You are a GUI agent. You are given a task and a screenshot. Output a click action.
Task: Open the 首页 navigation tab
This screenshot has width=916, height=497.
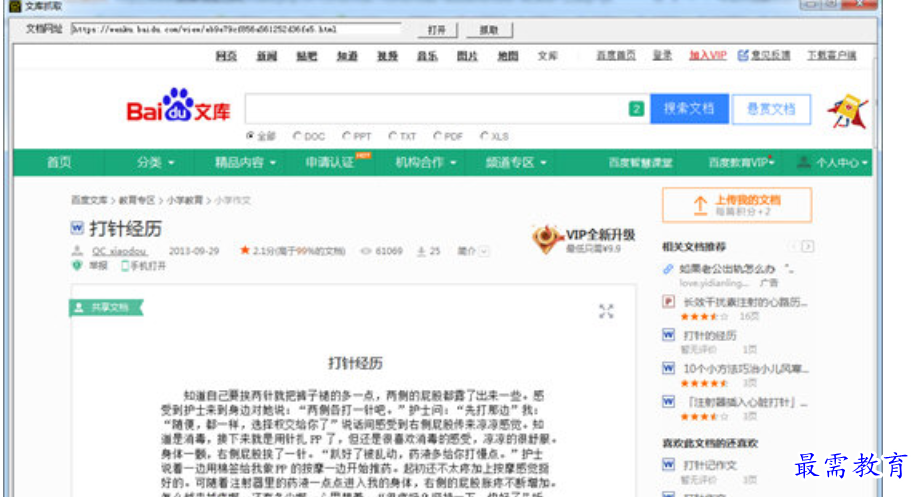pos(59,162)
